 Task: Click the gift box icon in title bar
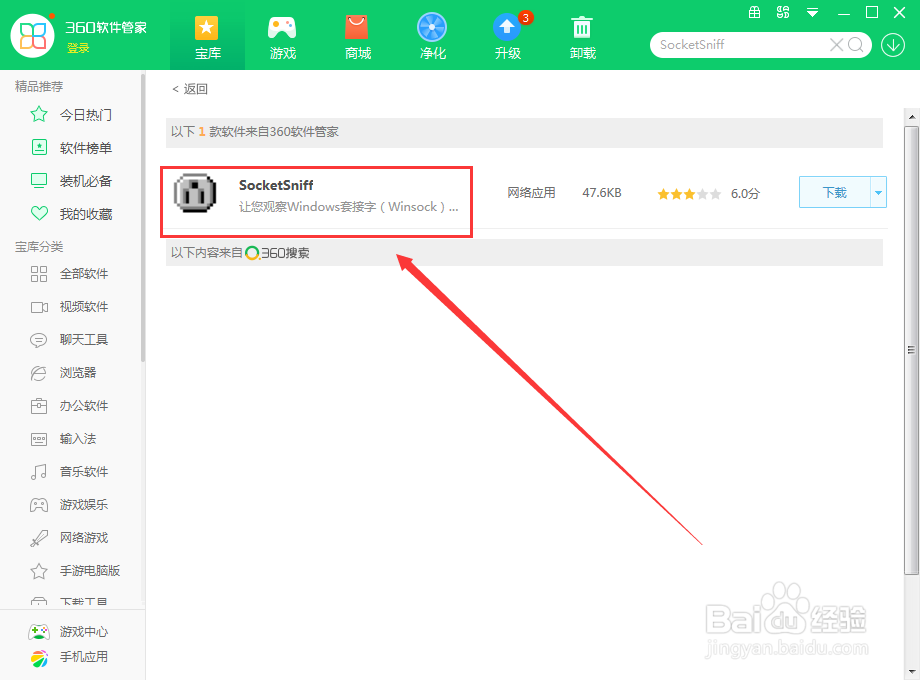click(x=755, y=12)
